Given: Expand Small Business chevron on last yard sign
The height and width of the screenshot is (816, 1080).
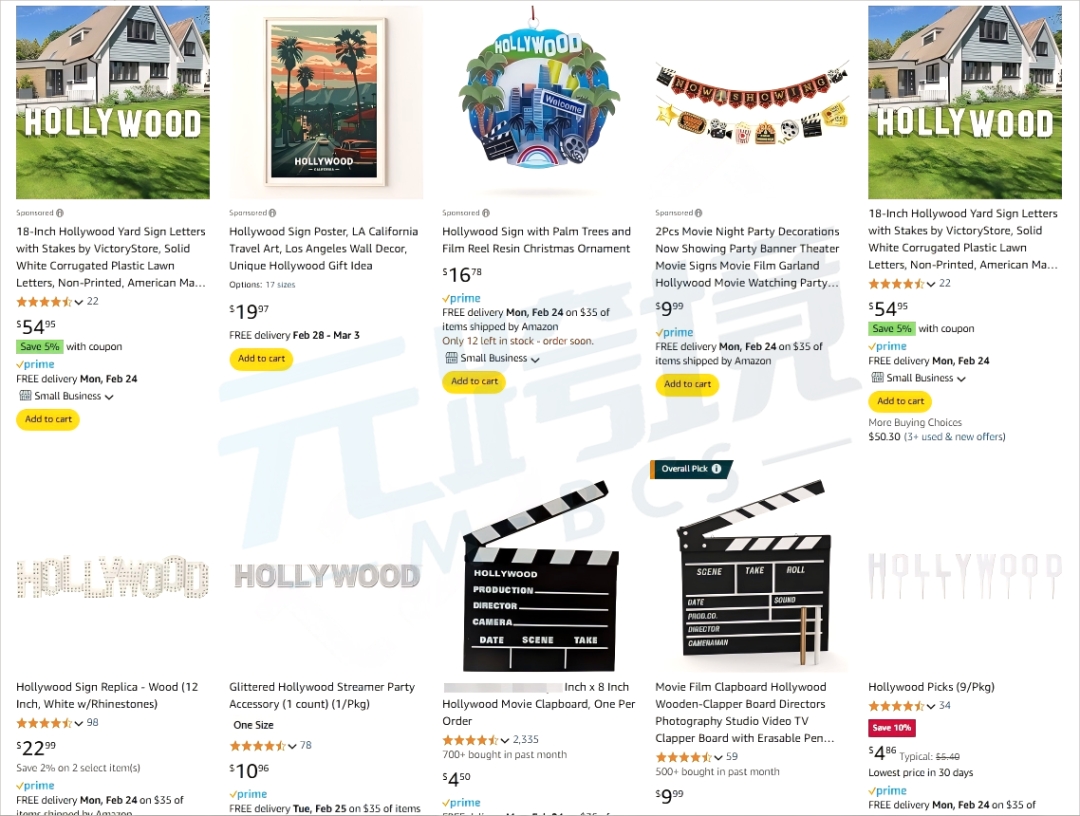Looking at the screenshot, I should tap(962, 379).
